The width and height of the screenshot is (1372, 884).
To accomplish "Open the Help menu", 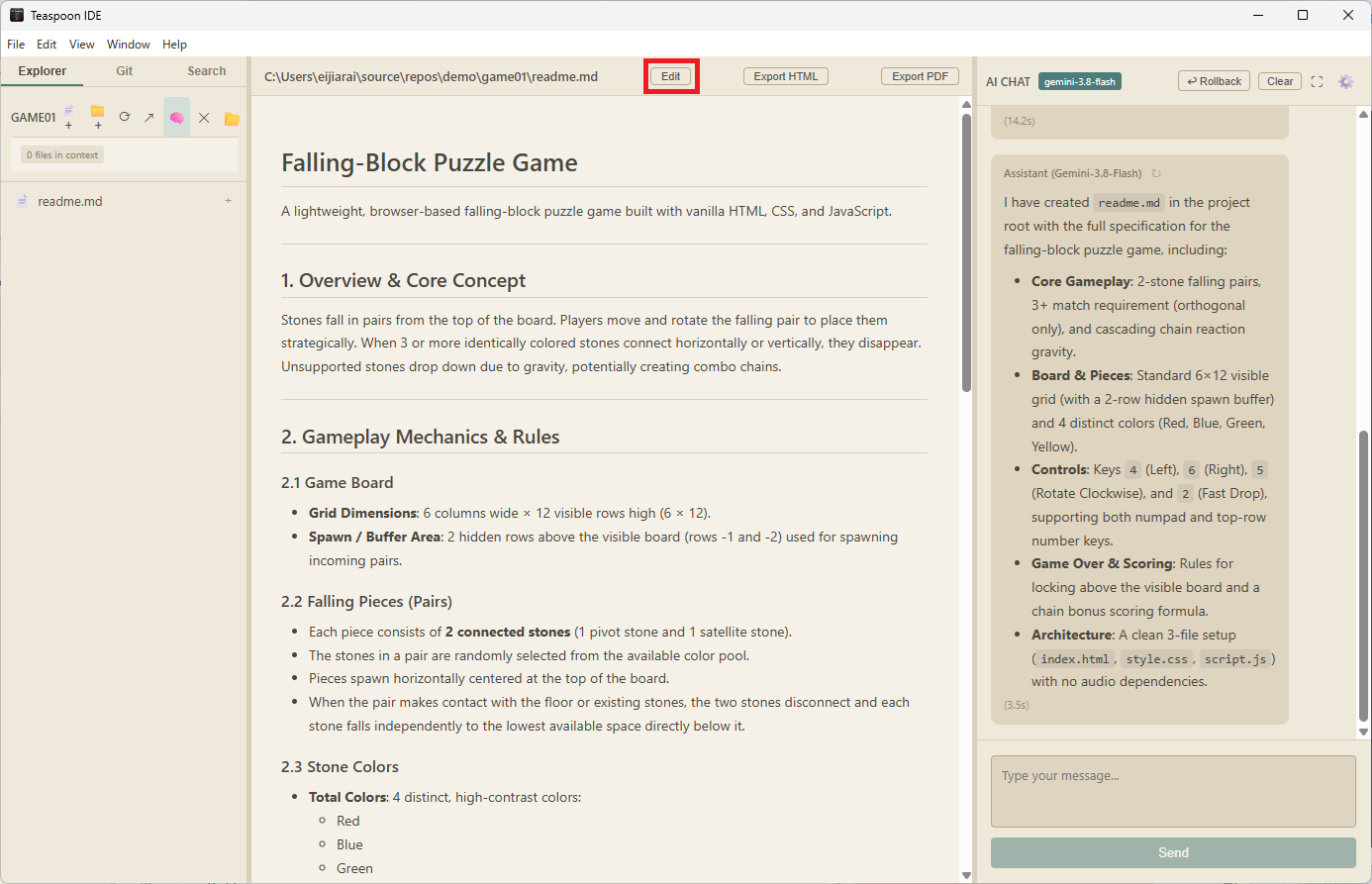I will pyautogui.click(x=175, y=45).
